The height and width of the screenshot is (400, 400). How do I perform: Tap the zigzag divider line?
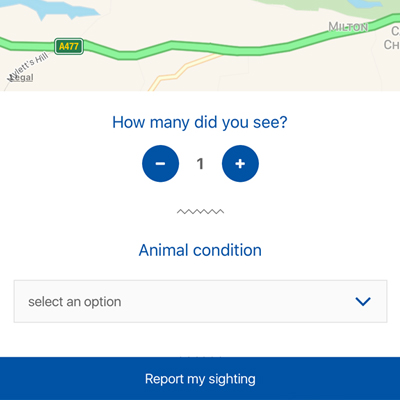(x=200, y=211)
